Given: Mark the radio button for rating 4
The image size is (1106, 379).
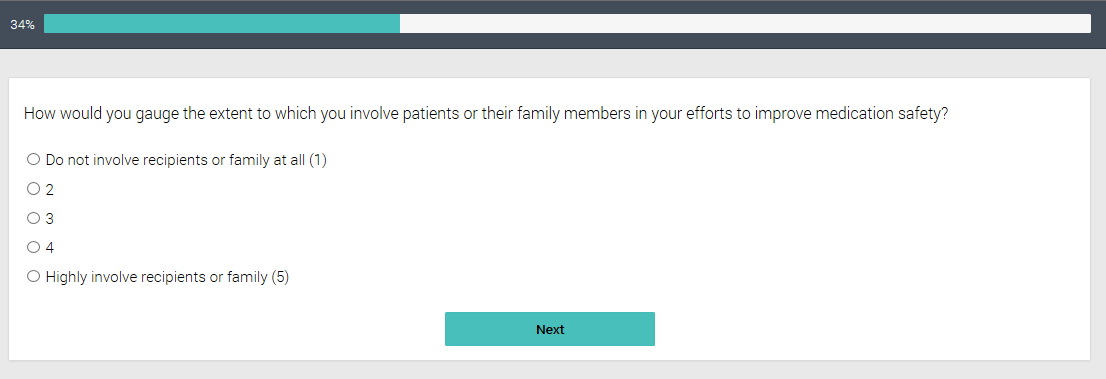Looking at the screenshot, I should 33,247.
